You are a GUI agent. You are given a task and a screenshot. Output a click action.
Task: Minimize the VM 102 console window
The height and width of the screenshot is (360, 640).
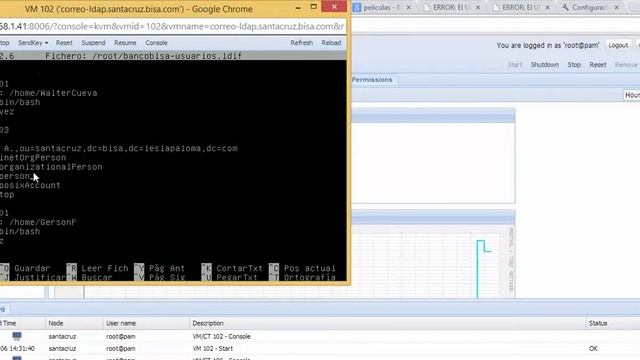tap(298, 7)
